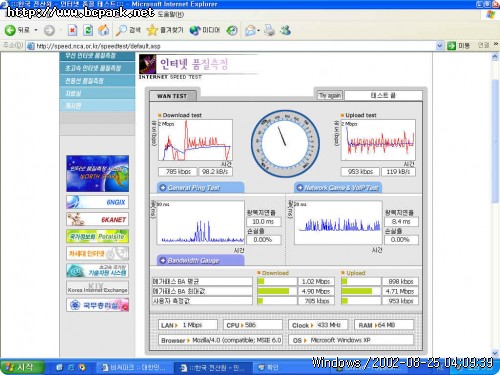Open the Mail toolbar icon
The width and height of the screenshot is (500, 375).
(250, 30)
